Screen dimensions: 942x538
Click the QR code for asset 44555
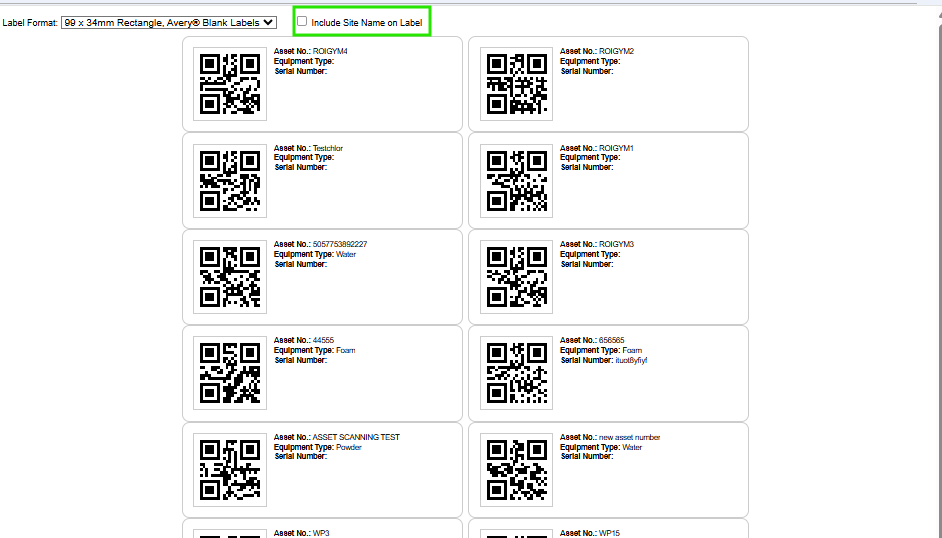[229, 373]
